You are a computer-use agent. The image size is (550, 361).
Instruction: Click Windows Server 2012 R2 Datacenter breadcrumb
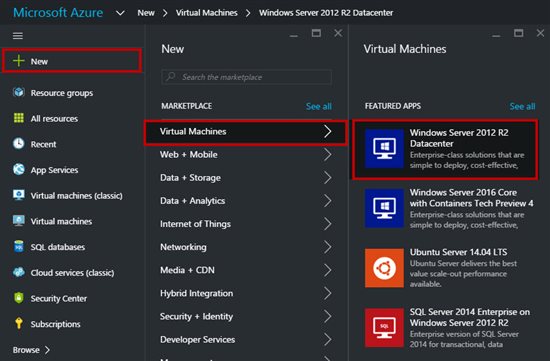pos(326,13)
